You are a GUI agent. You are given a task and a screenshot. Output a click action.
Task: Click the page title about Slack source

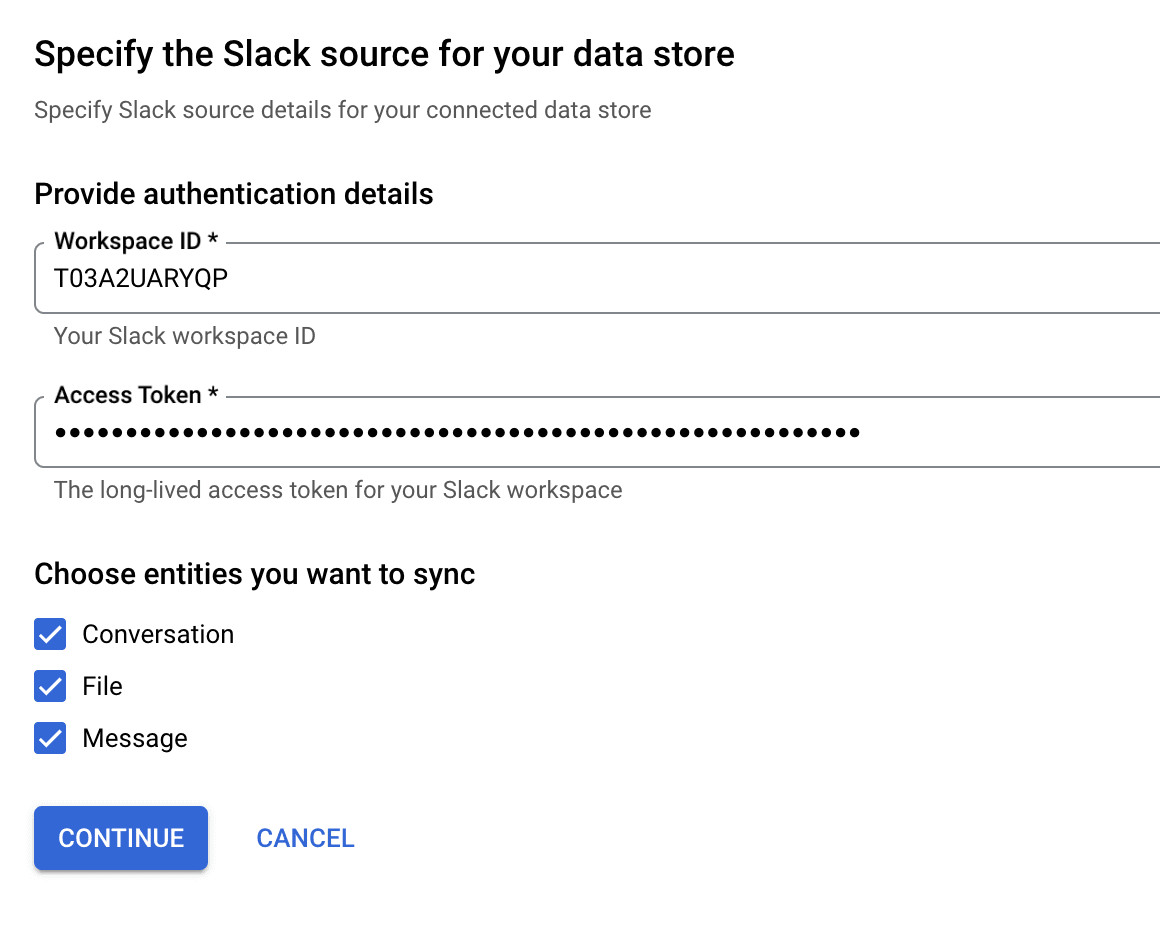384,54
